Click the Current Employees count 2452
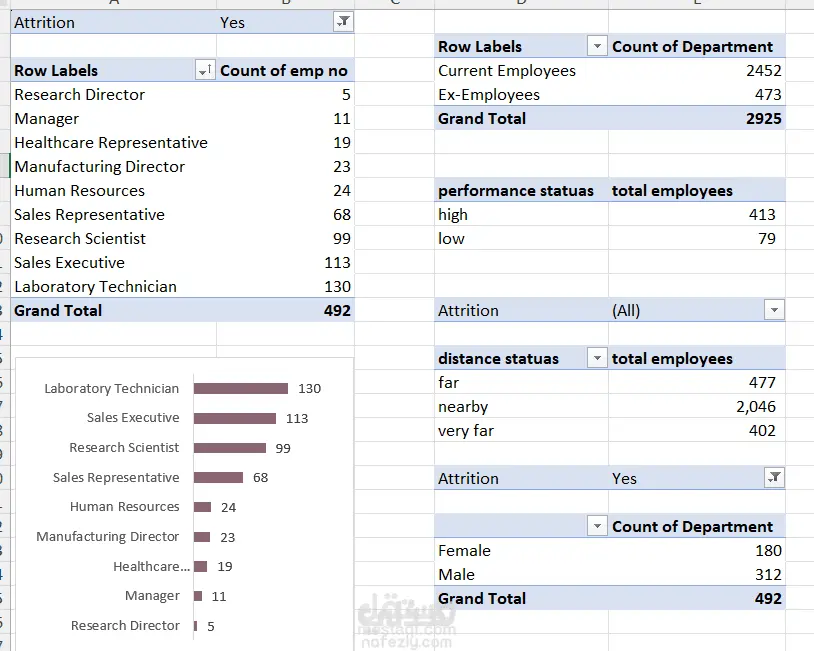This screenshot has width=814, height=651. coord(697,70)
